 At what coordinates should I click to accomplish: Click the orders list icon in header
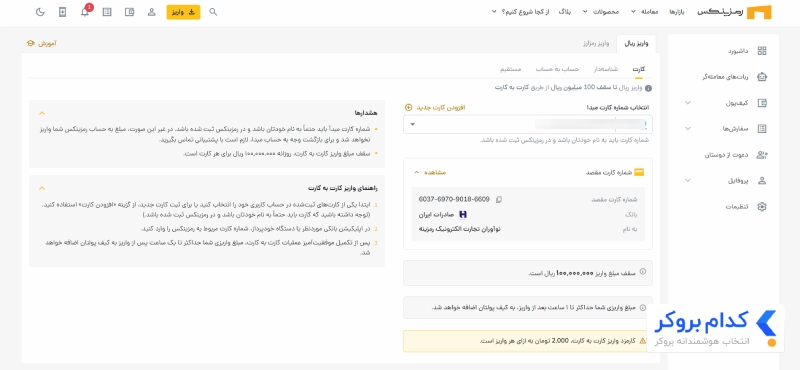coord(107,12)
